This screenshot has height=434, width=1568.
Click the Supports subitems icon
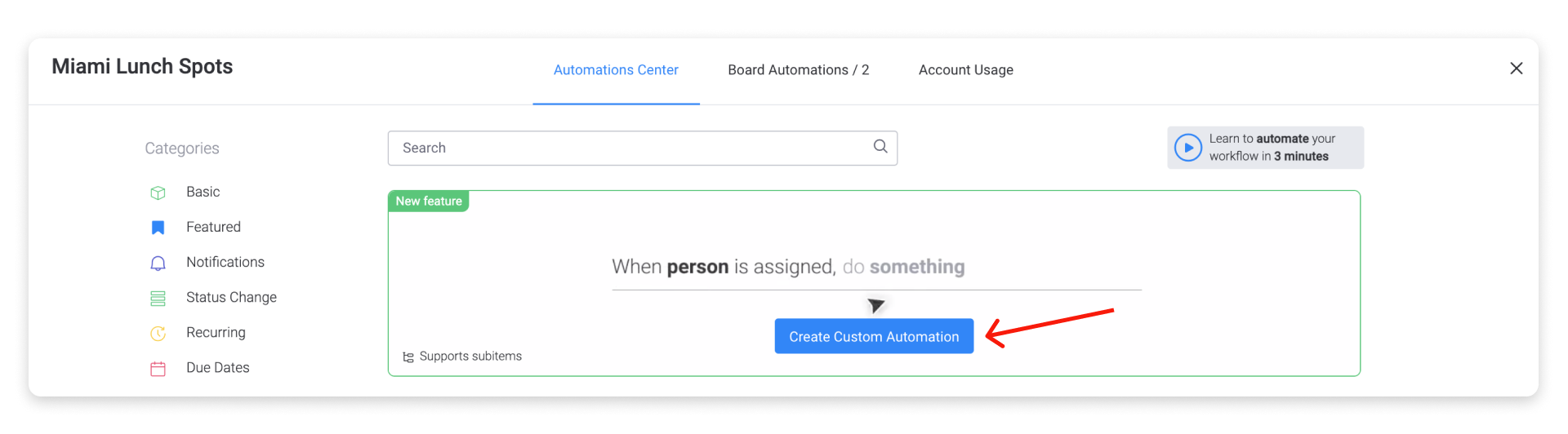[408, 356]
